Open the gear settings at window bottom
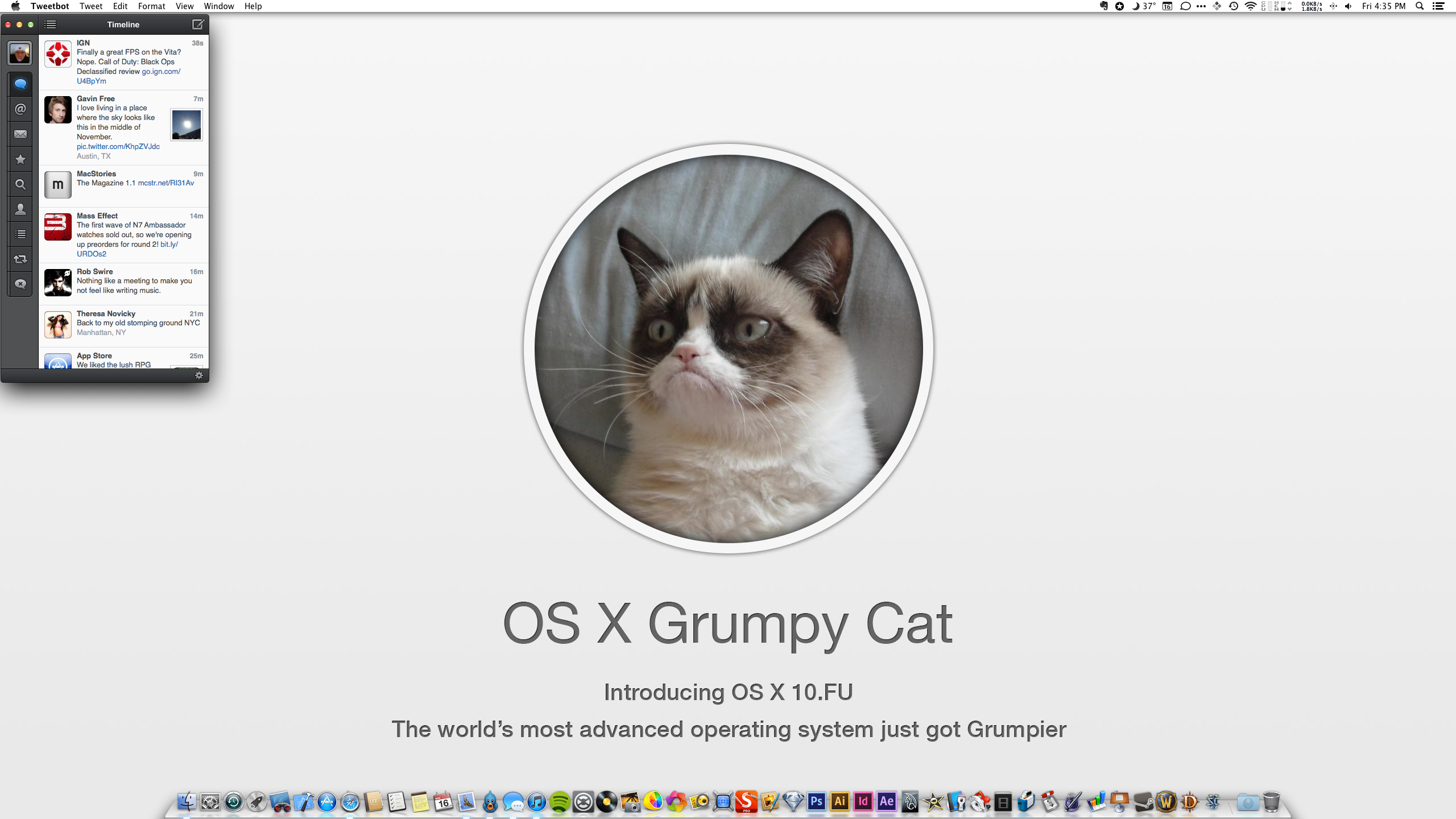The image size is (1456, 819). (199, 375)
